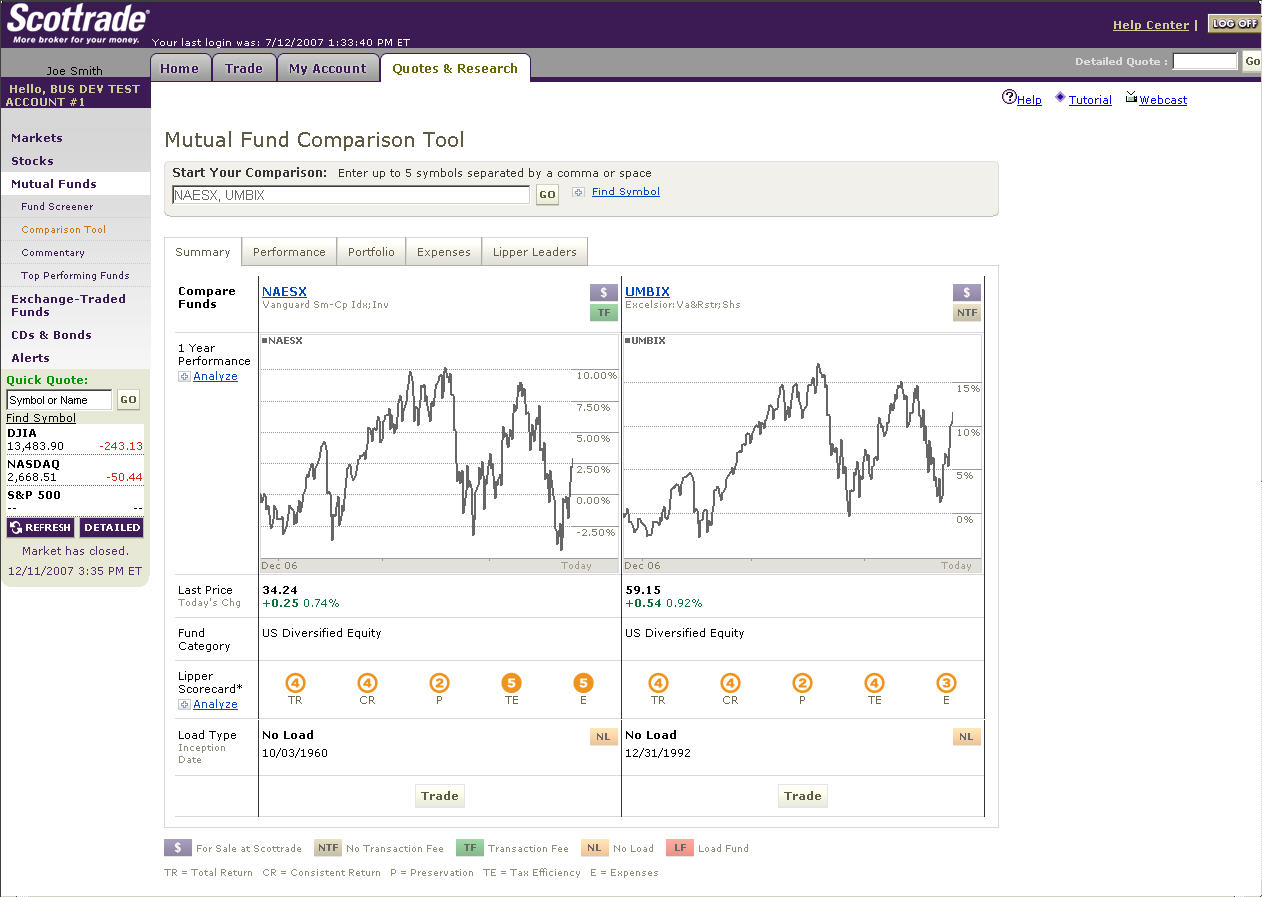Click the Detailed Quote input field
This screenshot has height=897, width=1262.
tap(1205, 62)
